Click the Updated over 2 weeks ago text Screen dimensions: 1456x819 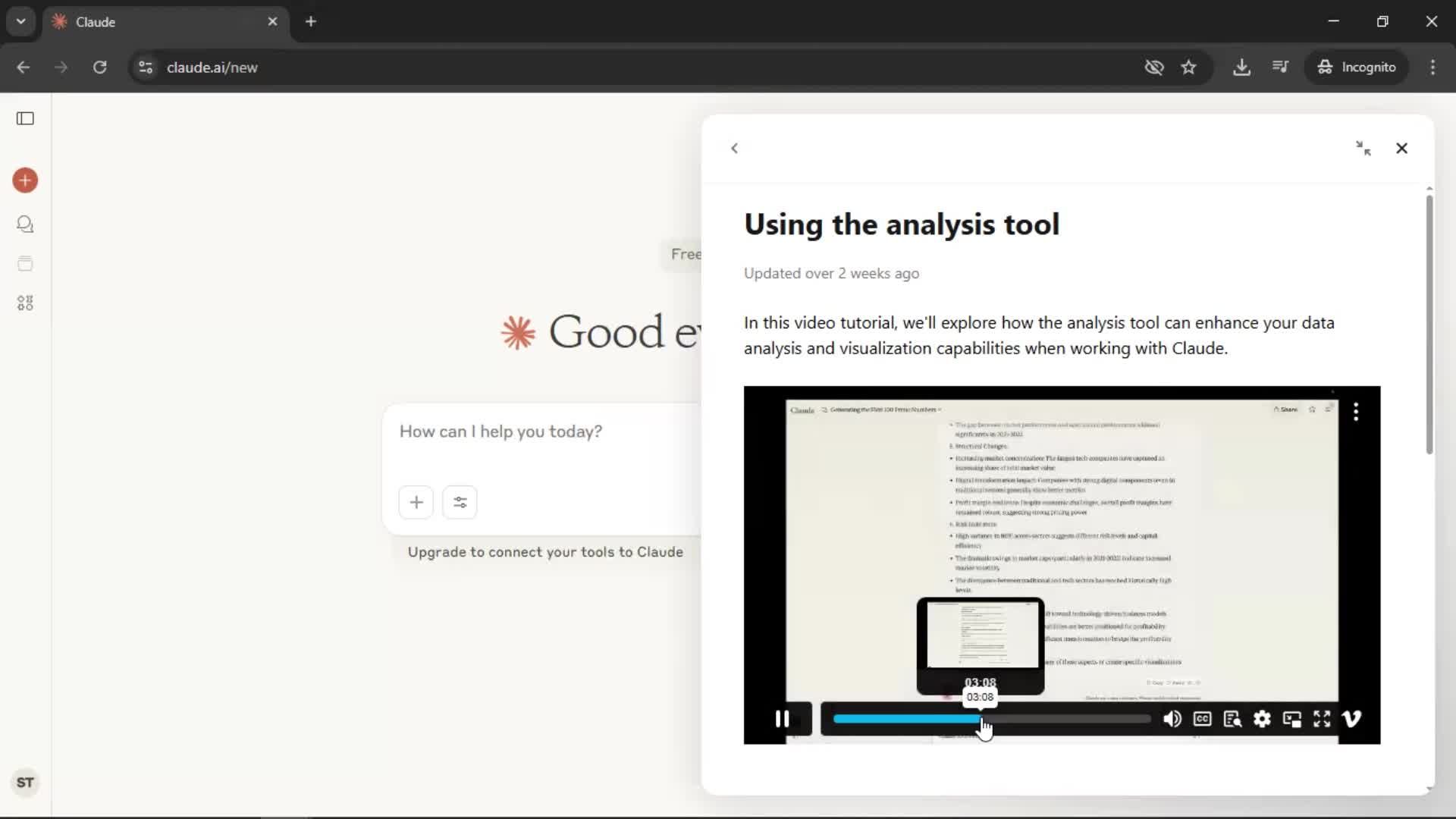831,274
